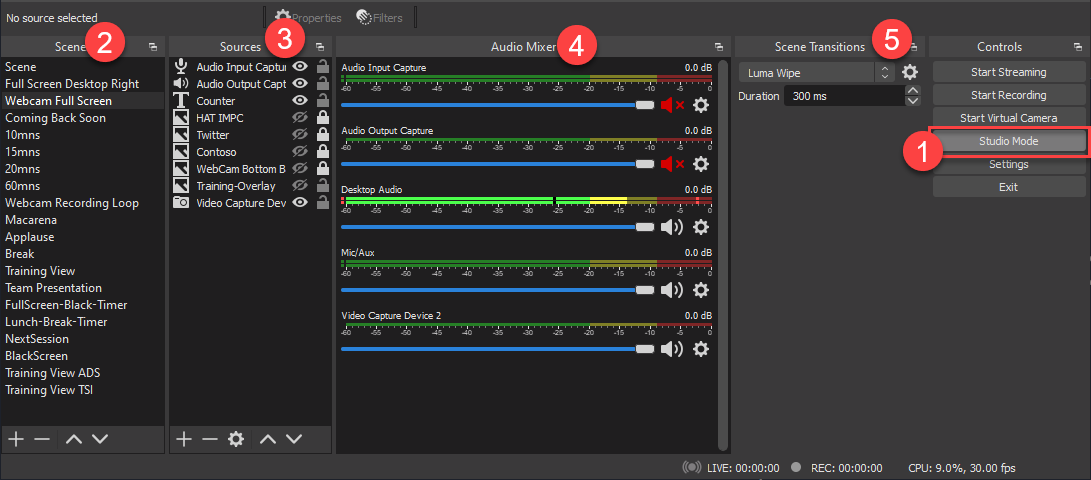Image resolution: width=1091 pixels, height=480 pixels.
Task: Decrease the transition duration with down arrow
Action: [912, 101]
